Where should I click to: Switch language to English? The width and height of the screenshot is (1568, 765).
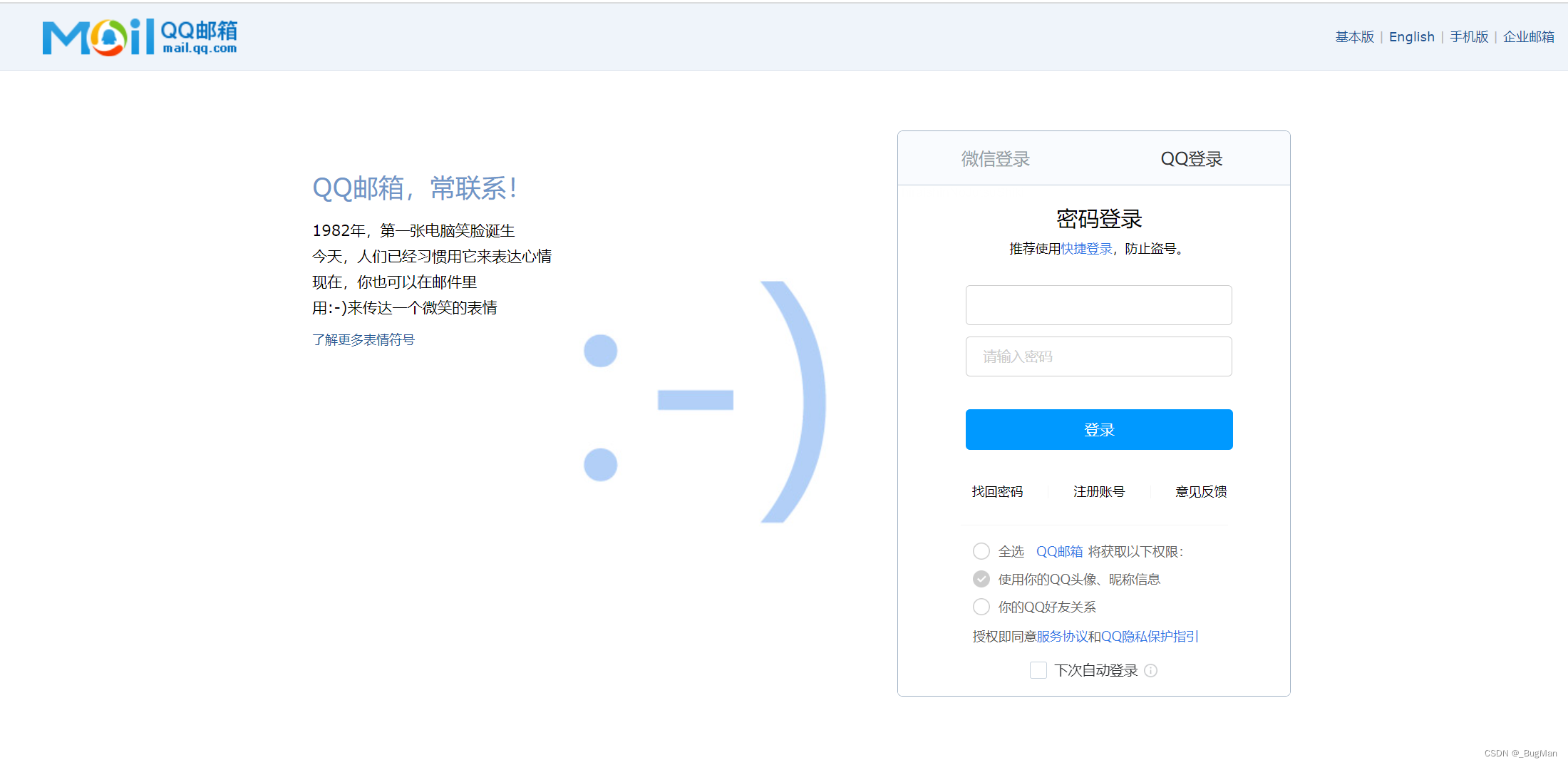1411,36
